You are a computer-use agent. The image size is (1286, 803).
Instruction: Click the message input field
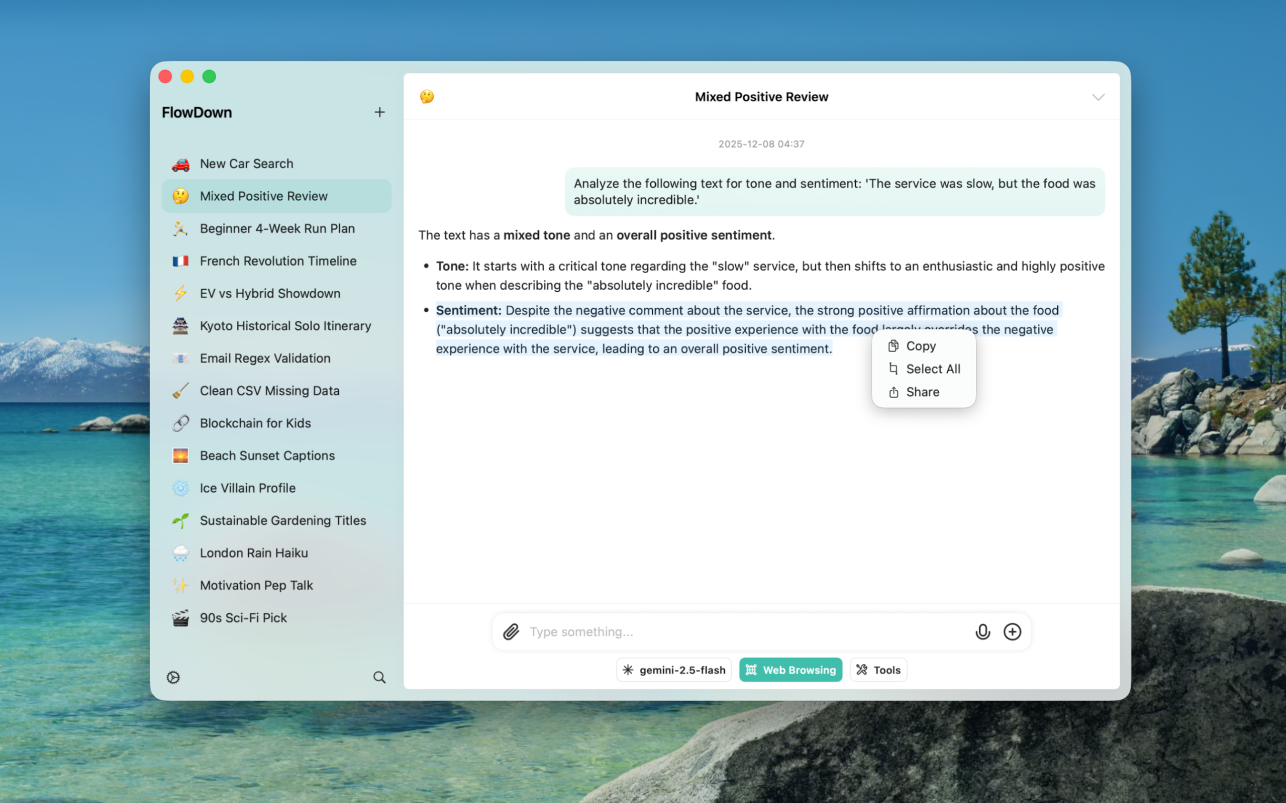click(x=700, y=631)
